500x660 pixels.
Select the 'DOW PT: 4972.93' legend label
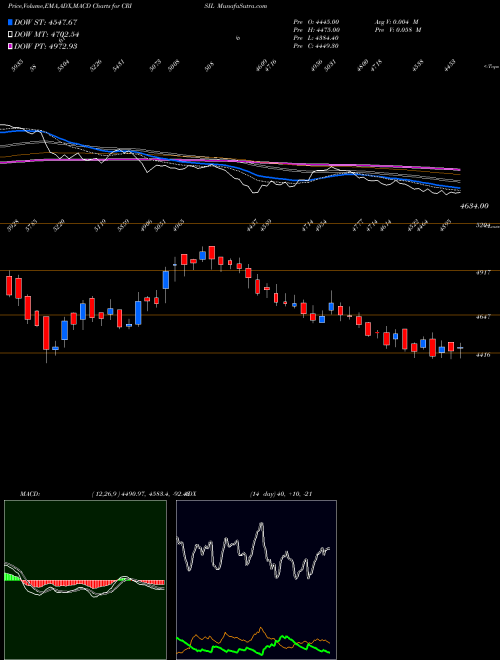pyautogui.click(x=45, y=46)
